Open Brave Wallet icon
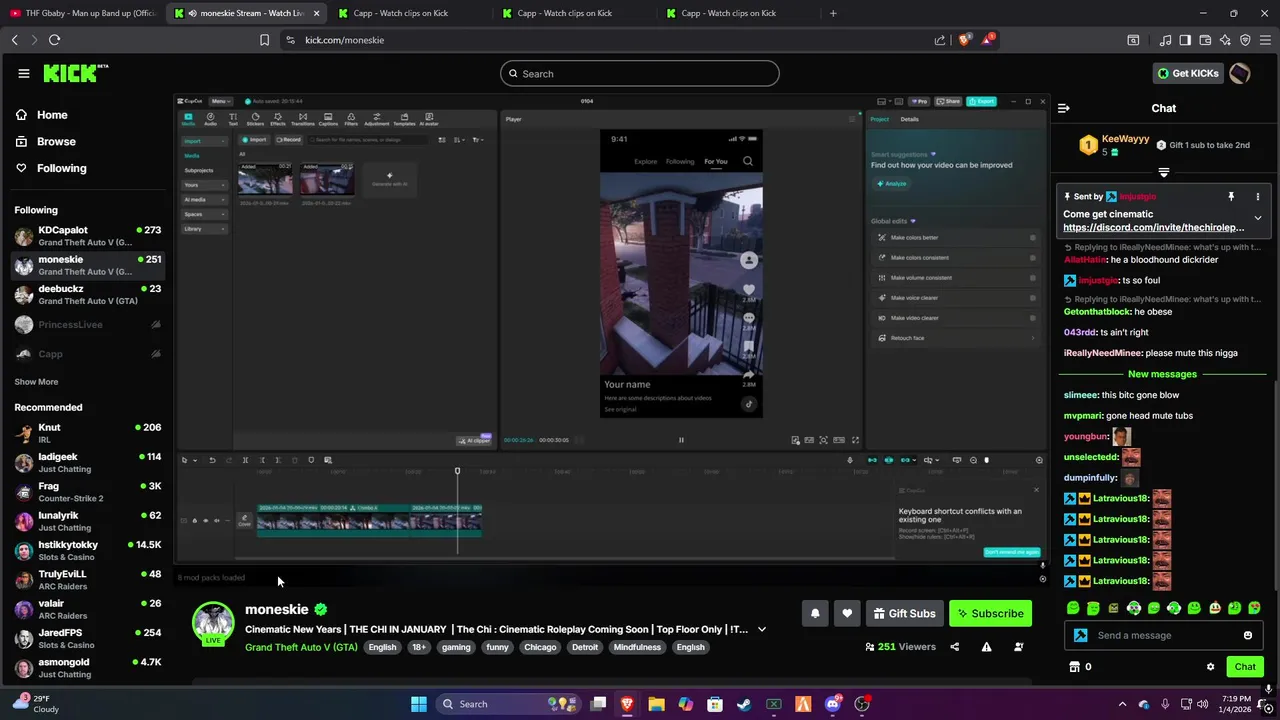Image resolution: width=1280 pixels, height=720 pixels. tap(1205, 40)
